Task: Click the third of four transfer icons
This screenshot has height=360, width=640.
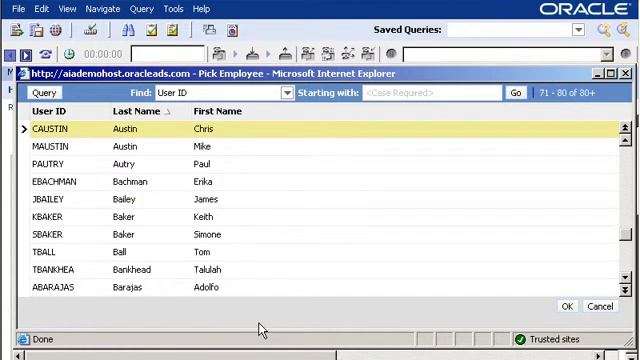Action: pyautogui.click(x=348, y=54)
